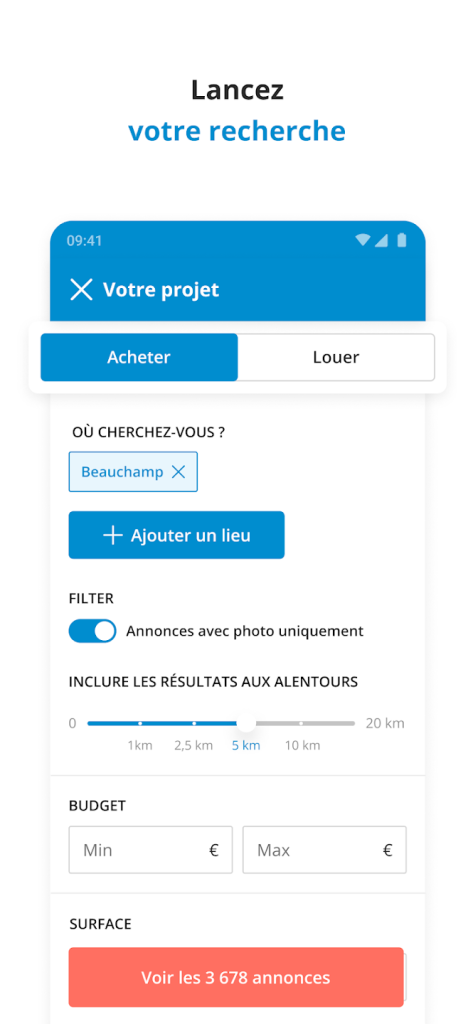473x1024 pixels.
Task: Tap the cellular signal icon
Action: (382, 240)
